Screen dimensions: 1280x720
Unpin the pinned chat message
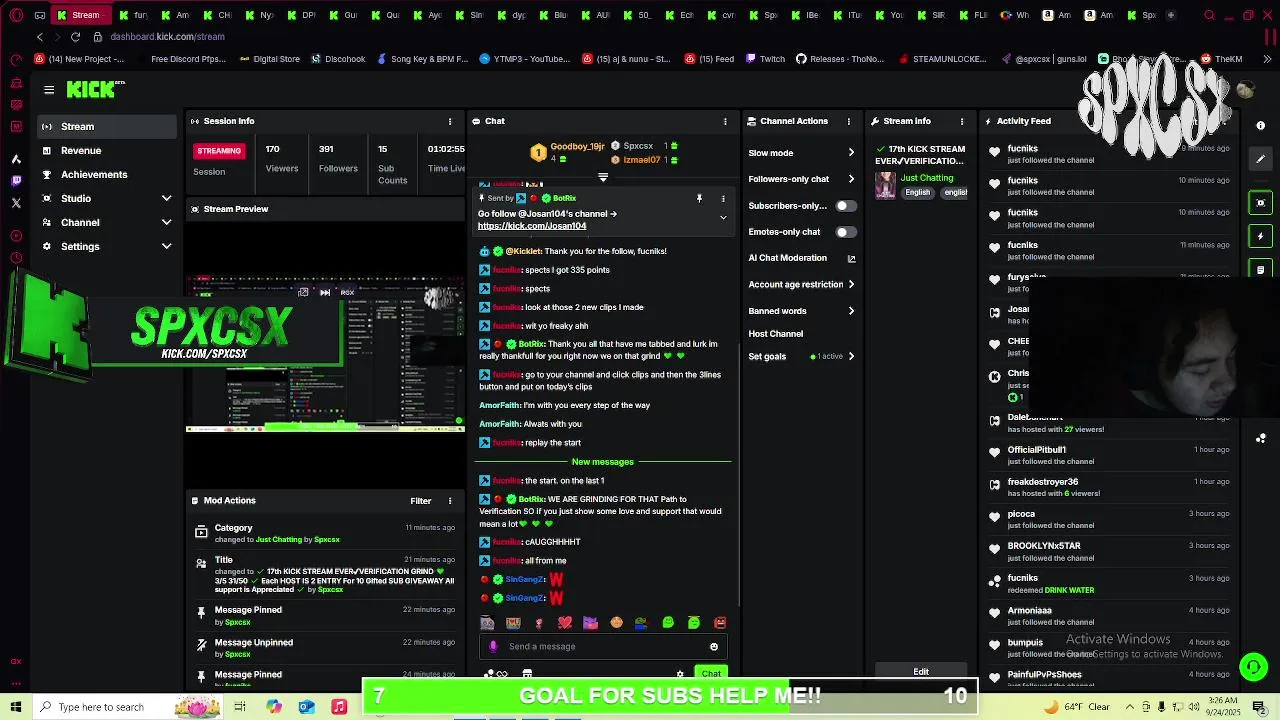point(699,198)
